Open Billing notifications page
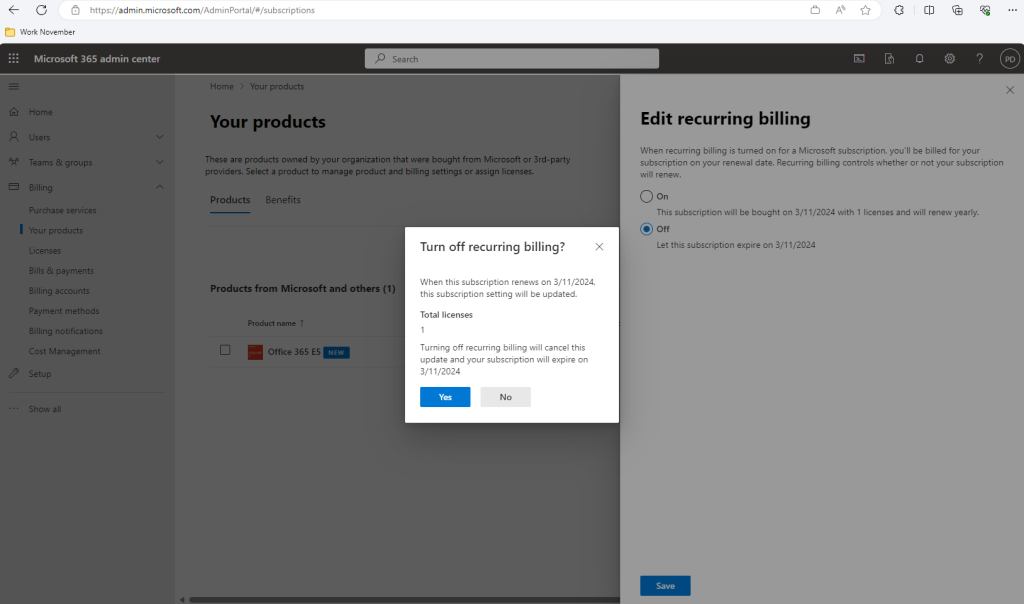This screenshot has width=1024, height=604. [x=65, y=332]
